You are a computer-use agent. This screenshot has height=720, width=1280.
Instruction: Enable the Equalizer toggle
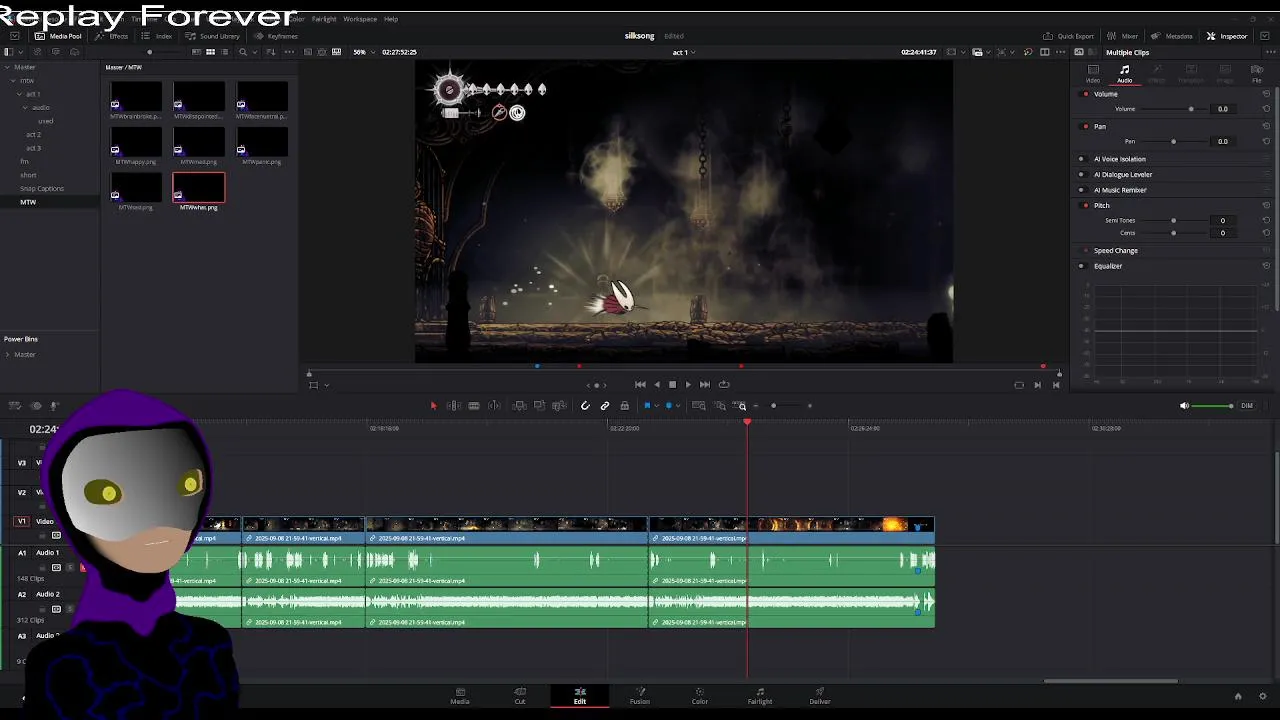point(1081,266)
